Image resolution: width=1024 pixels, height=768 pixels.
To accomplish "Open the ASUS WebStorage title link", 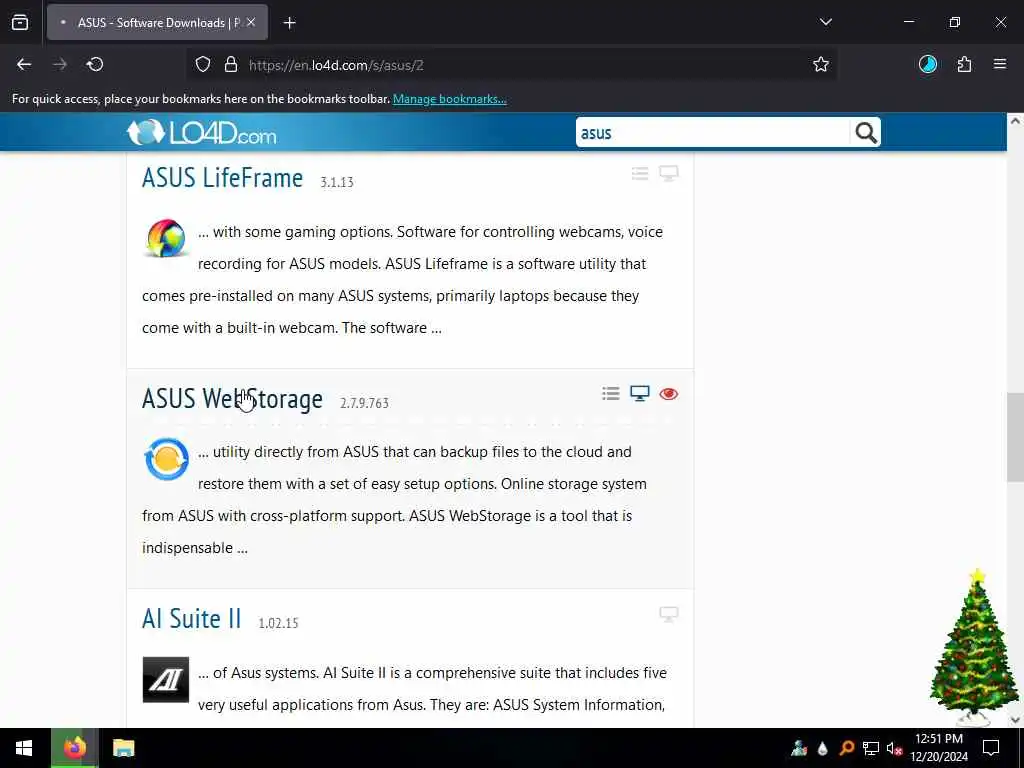I will (232, 398).
